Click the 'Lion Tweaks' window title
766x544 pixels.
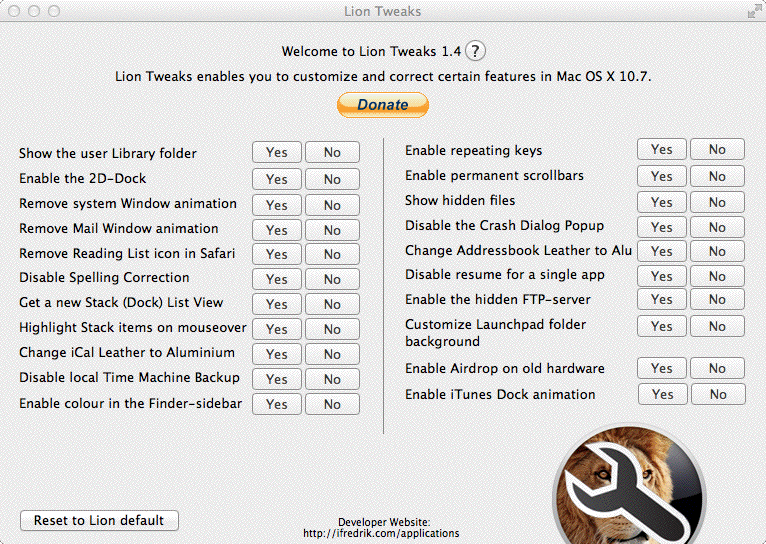(x=383, y=11)
